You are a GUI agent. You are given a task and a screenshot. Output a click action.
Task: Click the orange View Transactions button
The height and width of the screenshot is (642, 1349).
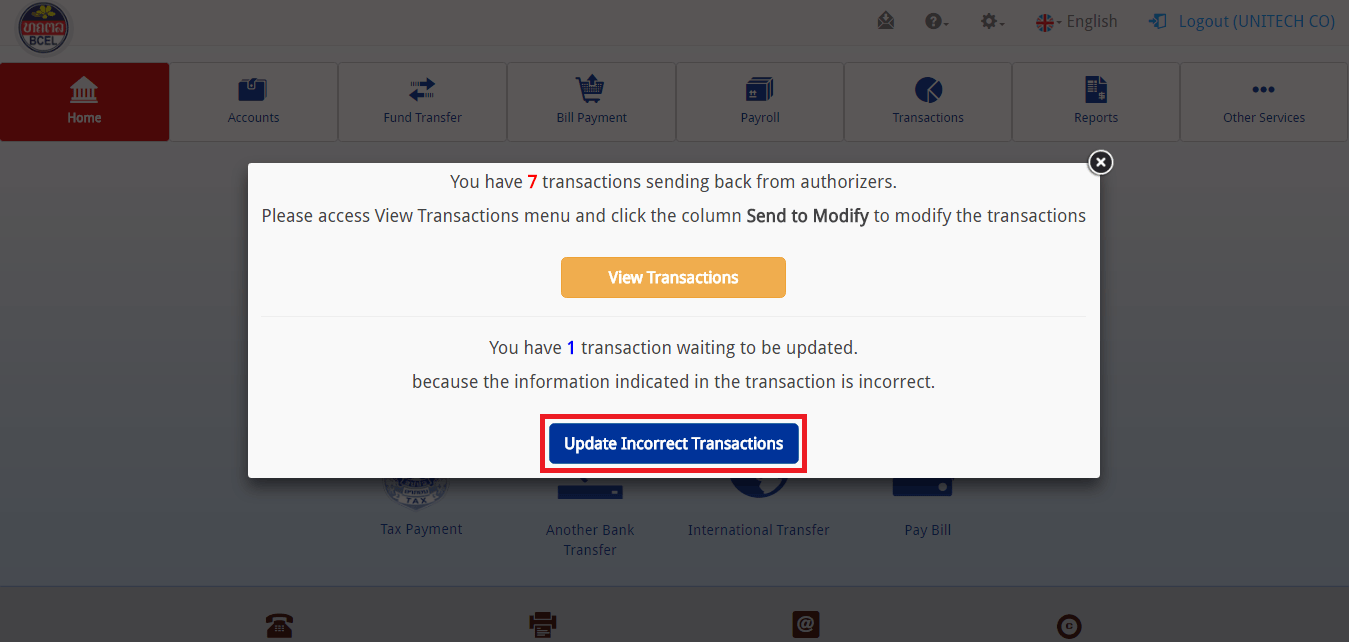click(673, 278)
